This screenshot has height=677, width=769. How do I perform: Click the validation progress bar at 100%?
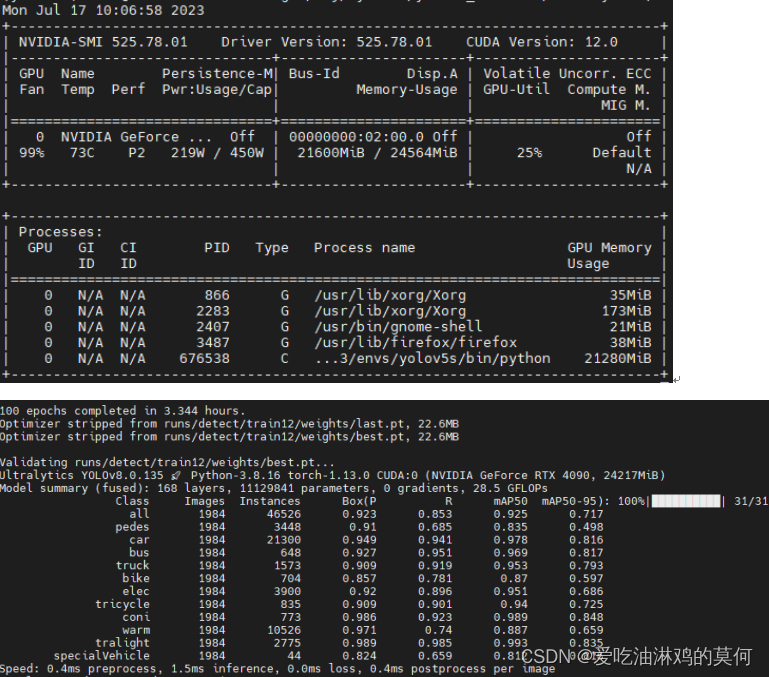point(686,501)
